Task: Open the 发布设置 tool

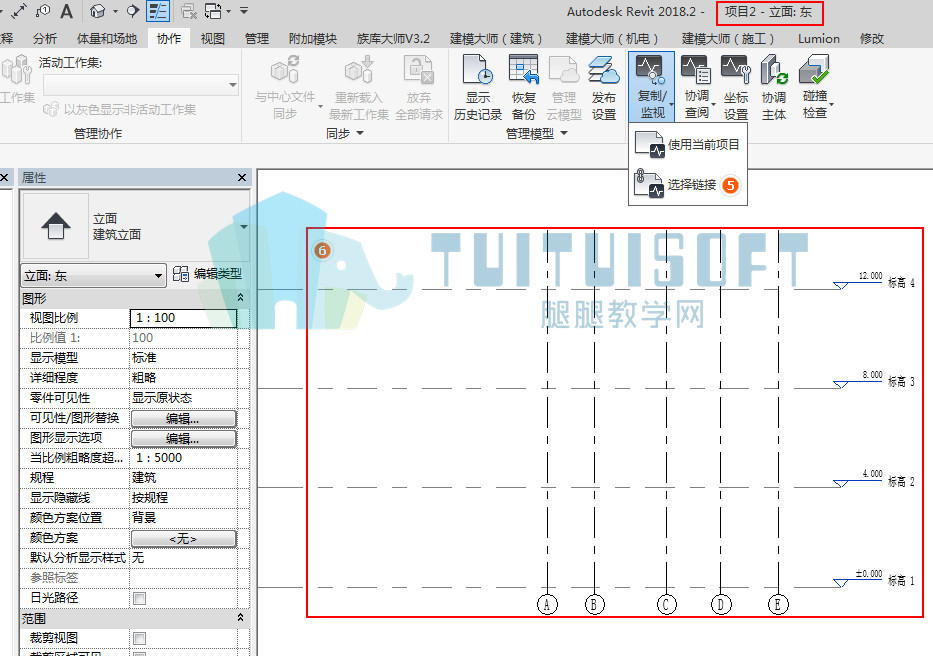Action: (603, 87)
